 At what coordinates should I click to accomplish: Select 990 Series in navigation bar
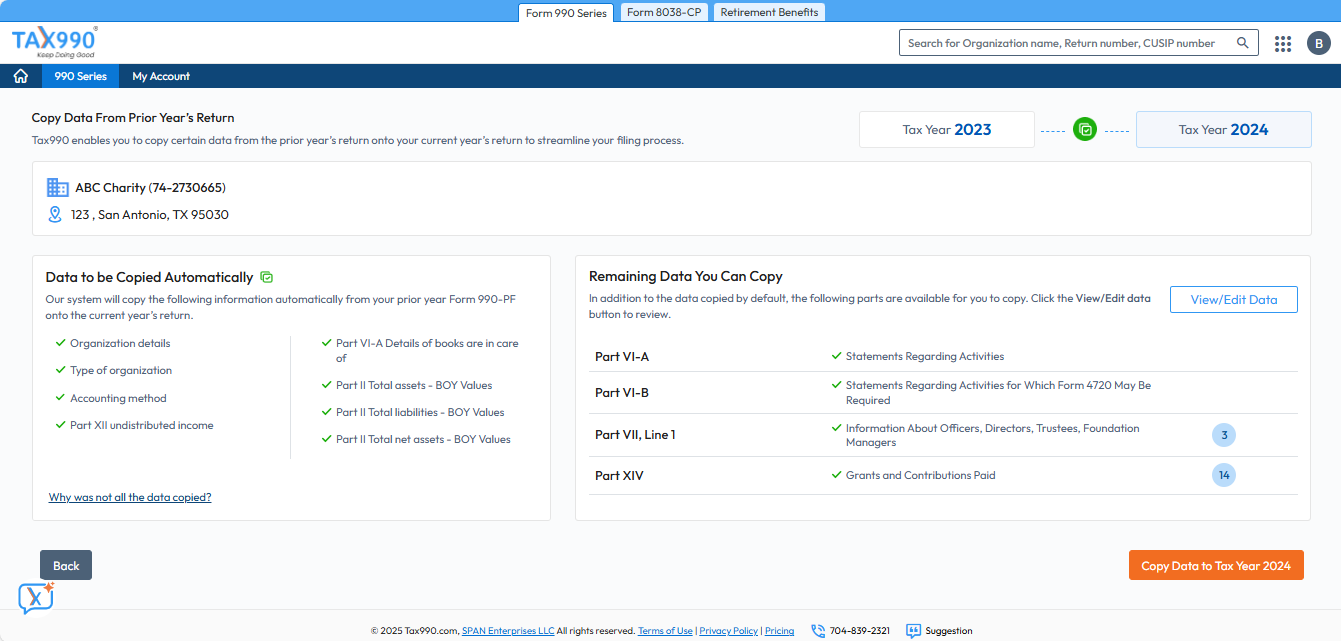pos(80,76)
